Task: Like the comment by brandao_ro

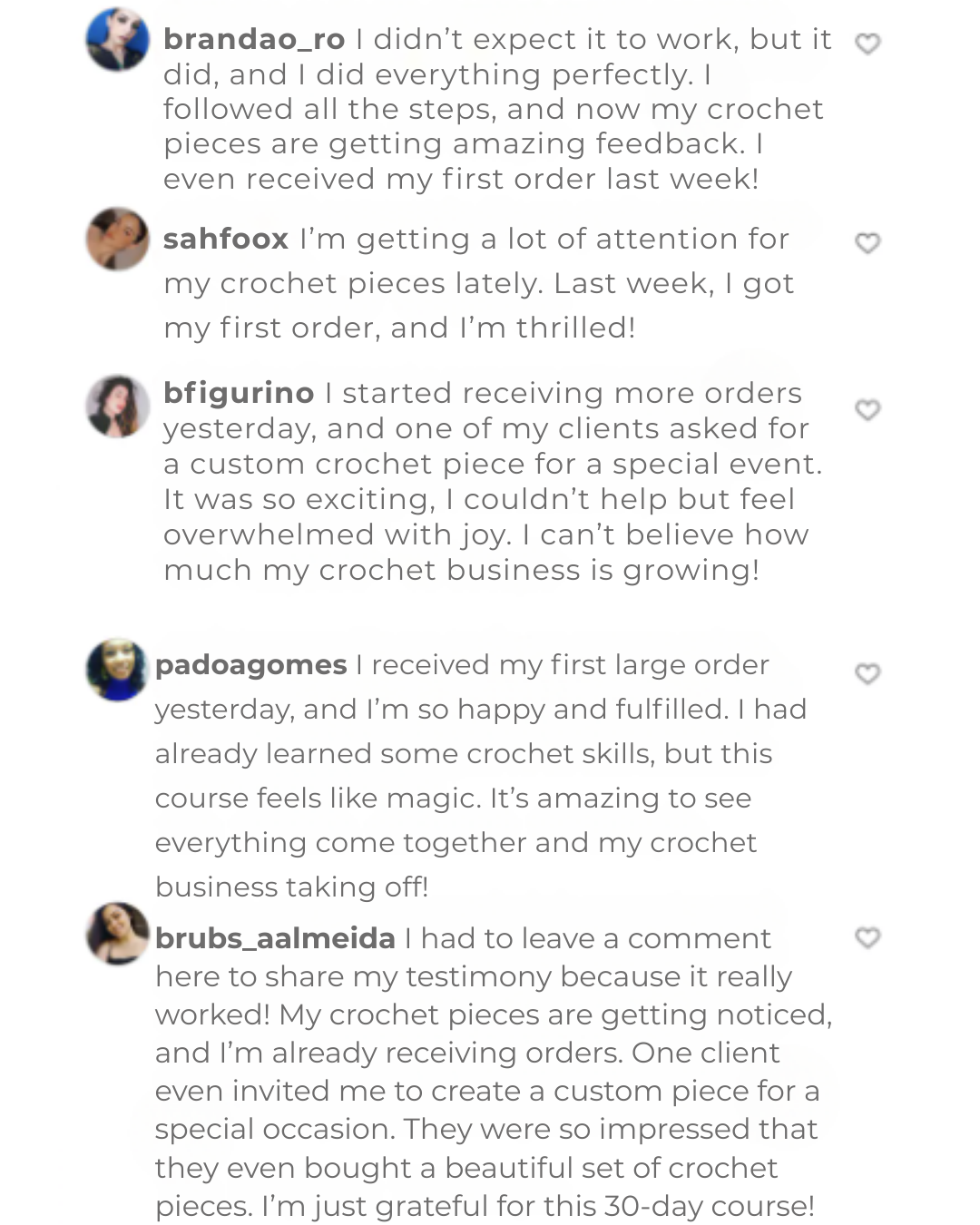Action: pos(868,44)
